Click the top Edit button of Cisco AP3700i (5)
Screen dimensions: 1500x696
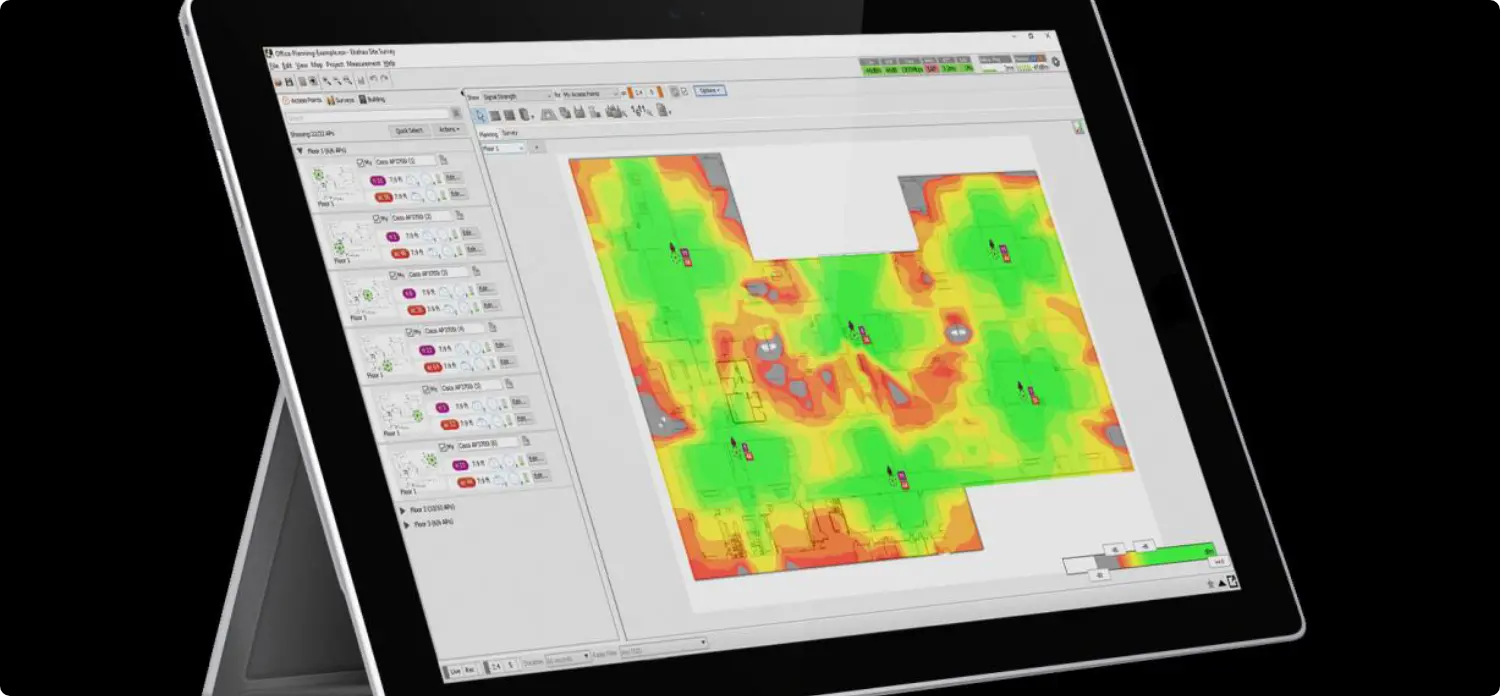coord(520,401)
